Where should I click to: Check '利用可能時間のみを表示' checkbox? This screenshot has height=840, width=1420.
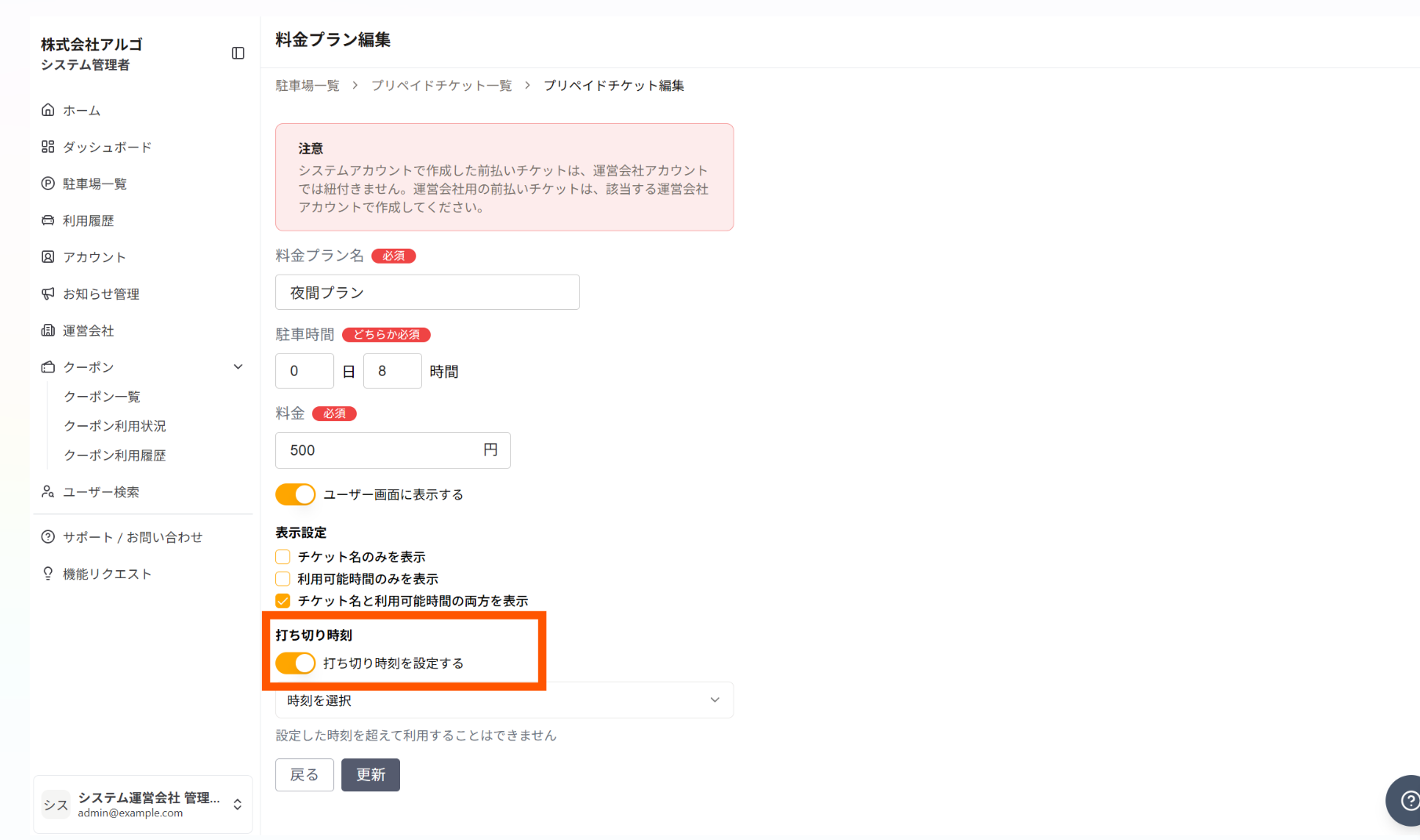pyautogui.click(x=283, y=579)
